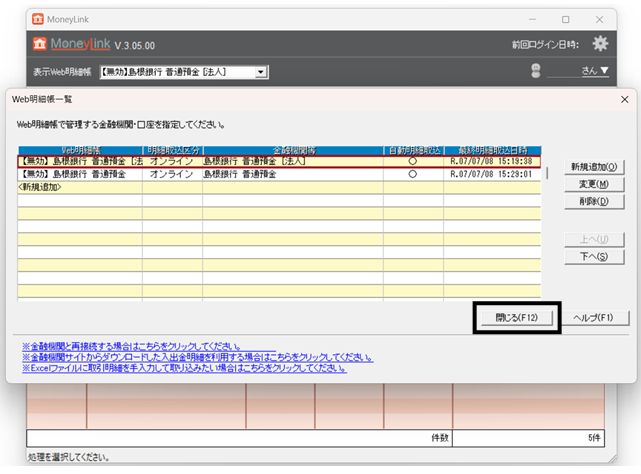This screenshot has height=474, width=641.
Task: Click the 自動明細取込 column header
Action: pos(414,151)
